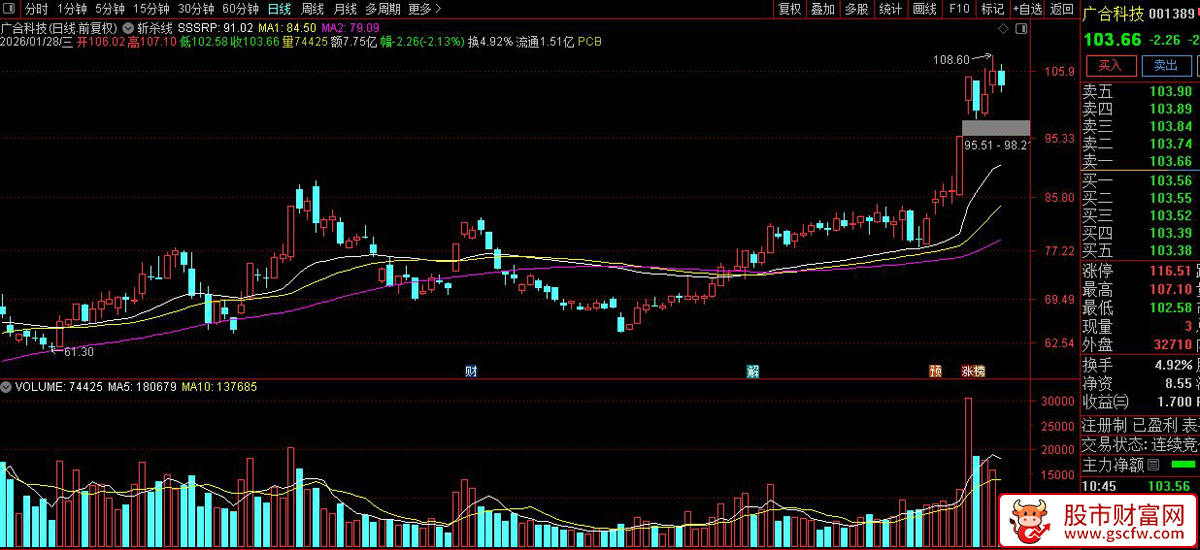
Task: Click the 卖三 price 103.84
Action: [1171, 126]
